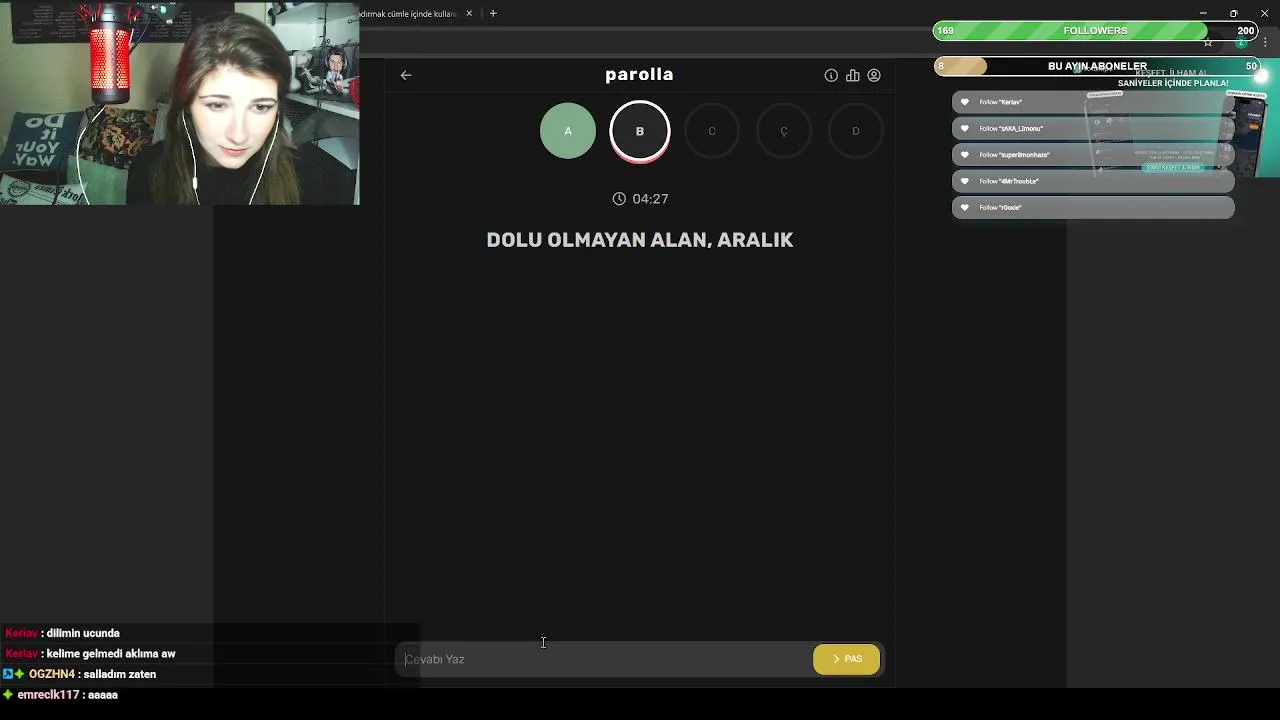Screen dimensions: 1280x720
Task: Click the Follow "Keriav" text
Action: tap(1000, 102)
